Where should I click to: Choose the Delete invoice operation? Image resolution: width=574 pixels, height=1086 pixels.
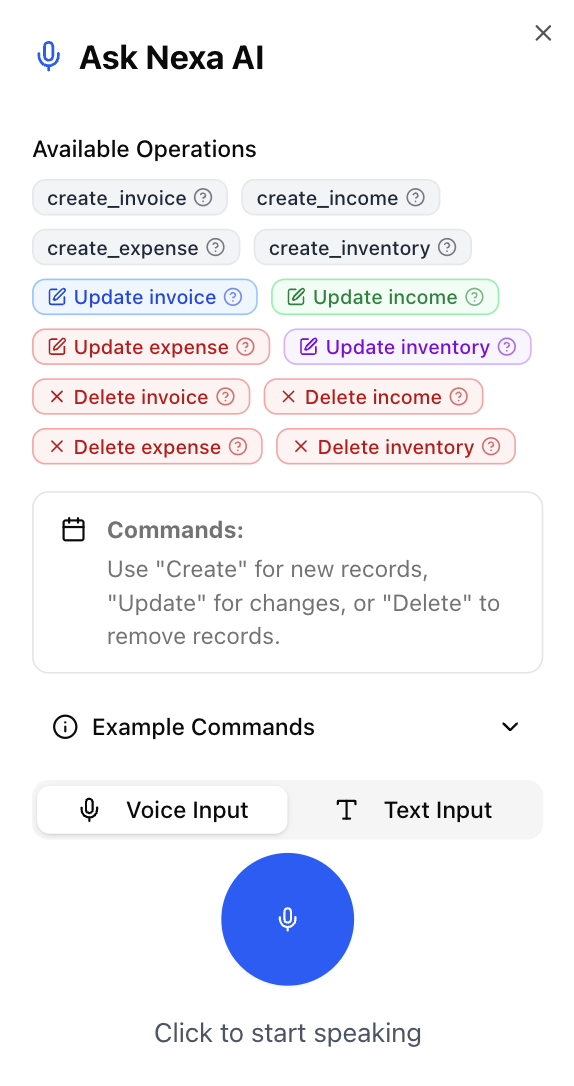(141, 397)
